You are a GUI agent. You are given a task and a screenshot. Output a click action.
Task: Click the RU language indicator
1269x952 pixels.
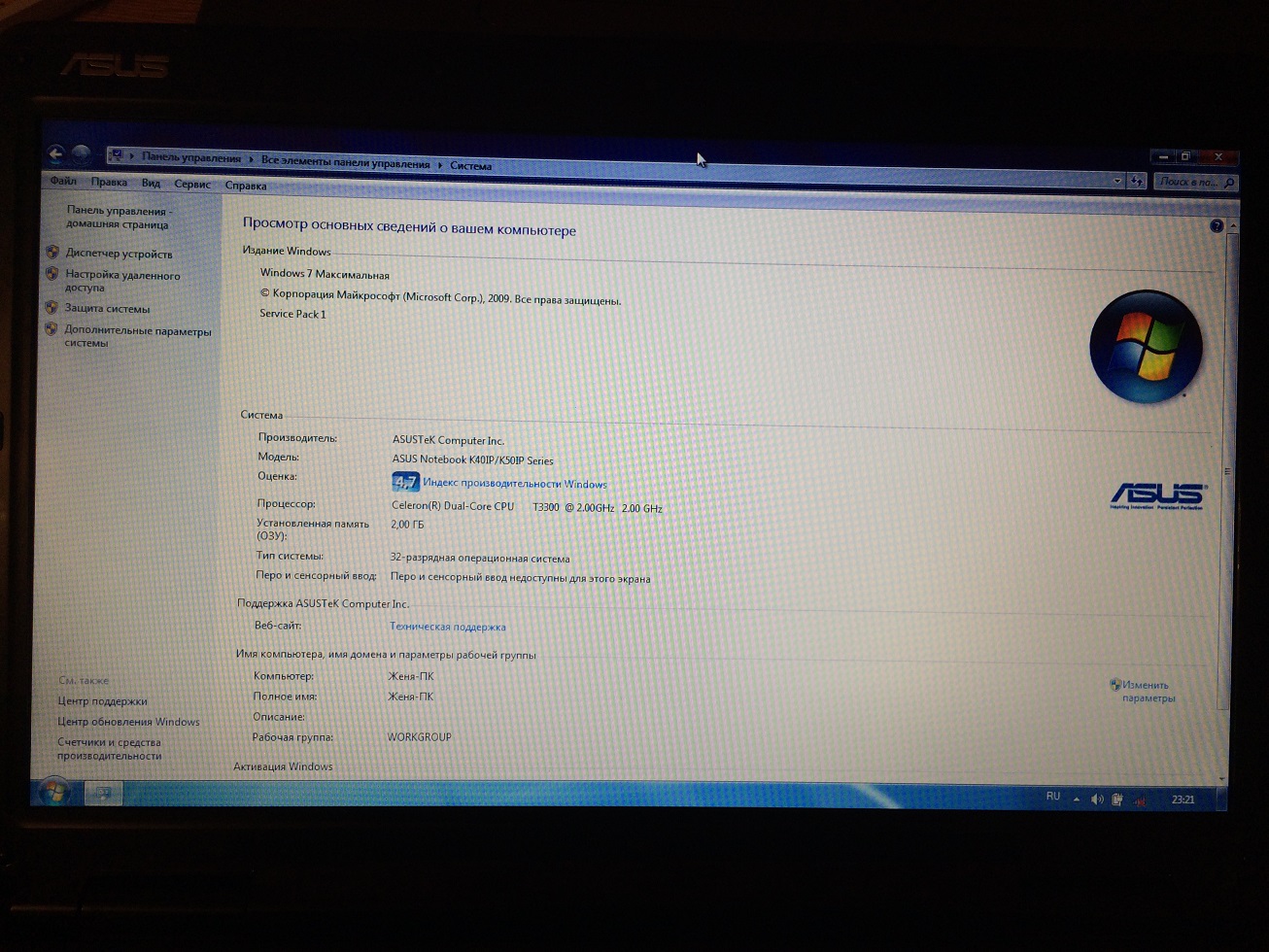1053,797
